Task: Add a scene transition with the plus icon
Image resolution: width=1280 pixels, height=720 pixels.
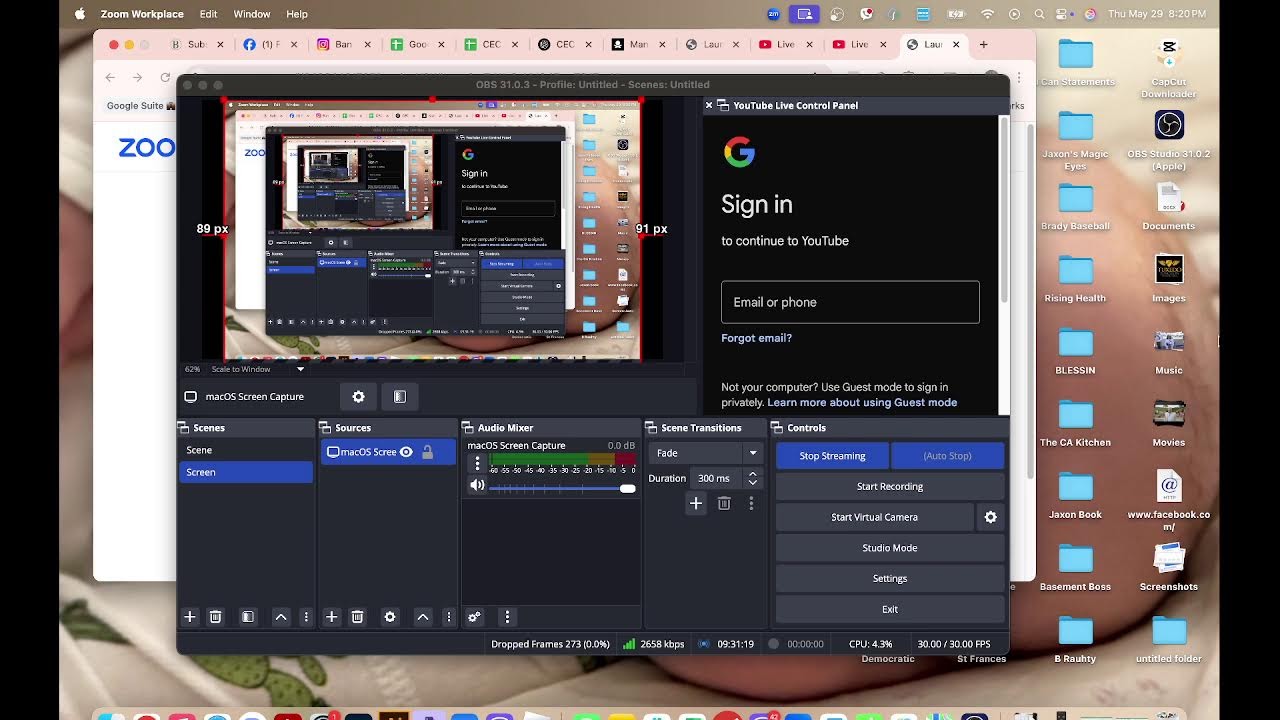Action: tap(696, 503)
